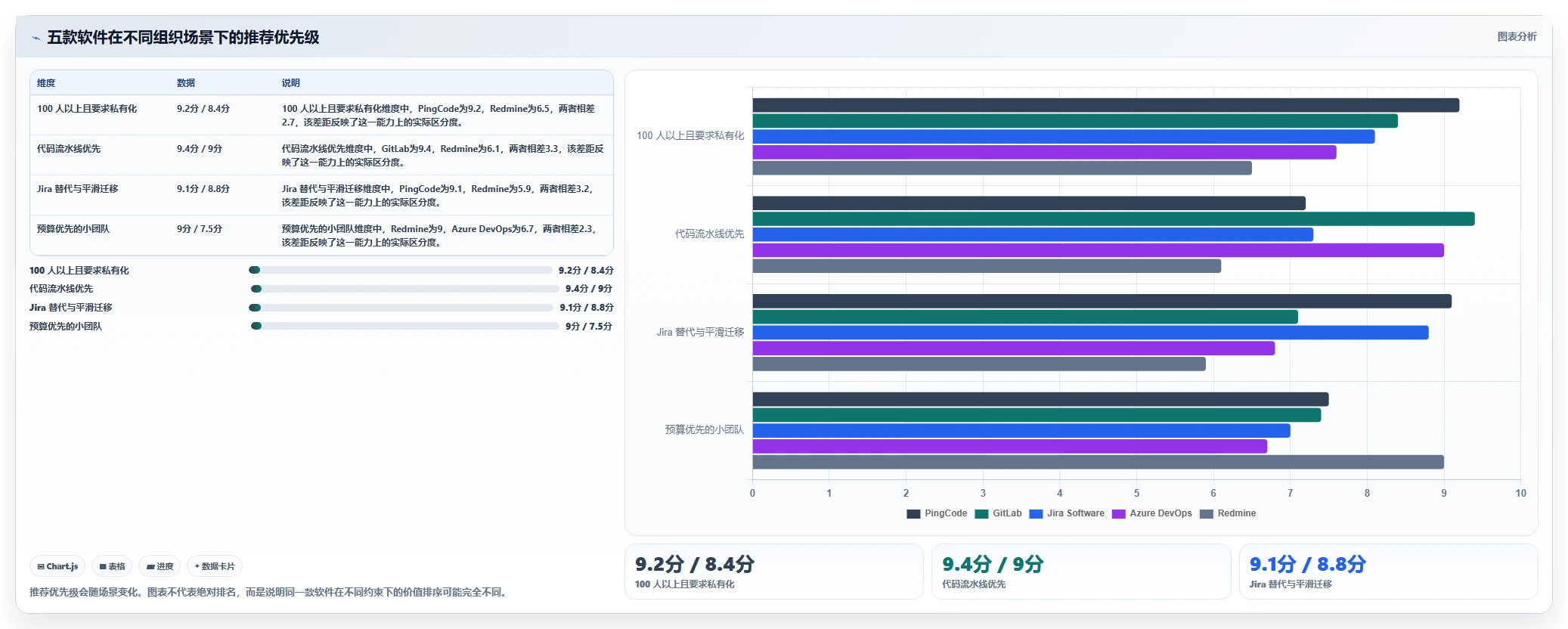The width and height of the screenshot is (1568, 629).
Task: Click progress value 9分 / 7.5分 beside bar
Action: (x=589, y=327)
